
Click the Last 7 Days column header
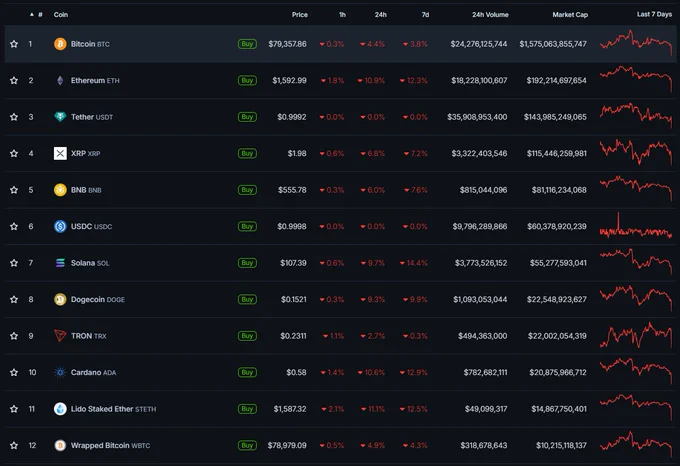coord(654,14)
